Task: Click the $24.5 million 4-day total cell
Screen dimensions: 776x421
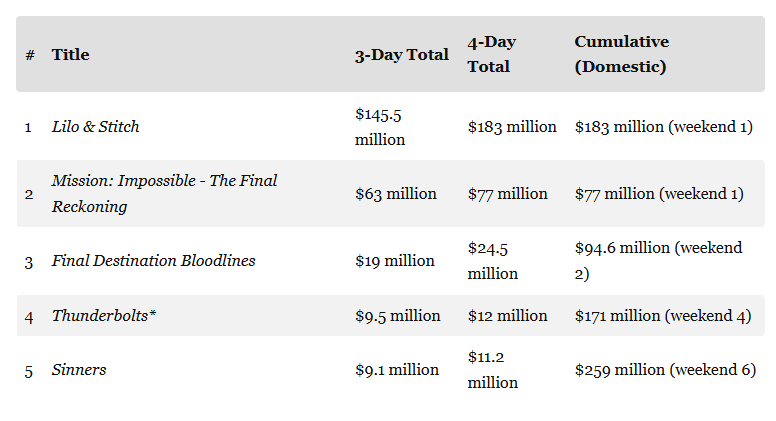Action: [493, 261]
